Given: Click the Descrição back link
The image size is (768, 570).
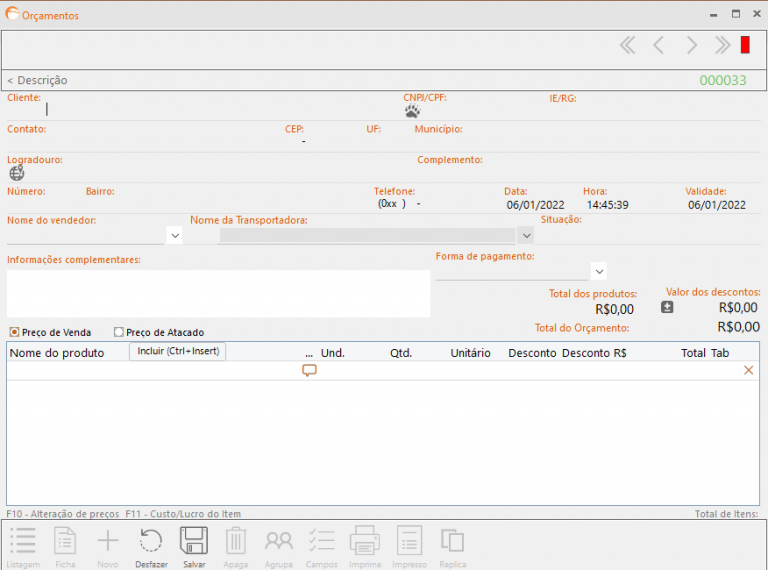Looking at the screenshot, I should (x=37, y=80).
